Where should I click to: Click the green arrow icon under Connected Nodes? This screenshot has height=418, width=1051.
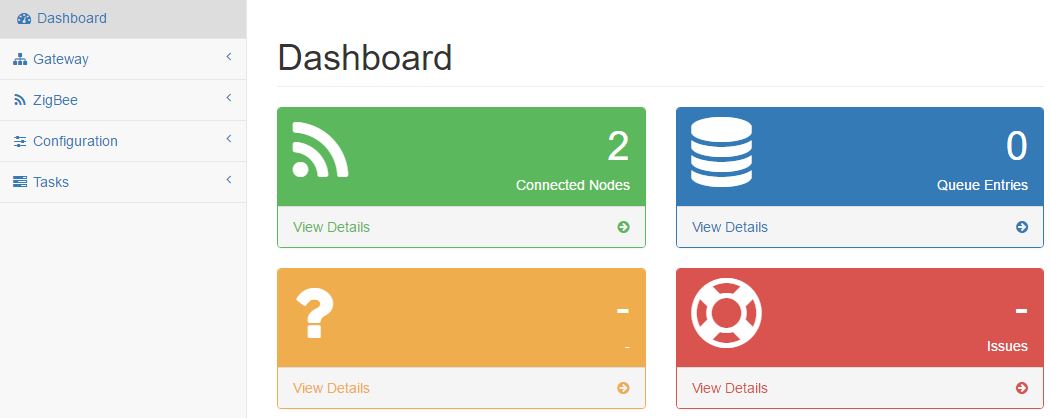coord(623,227)
